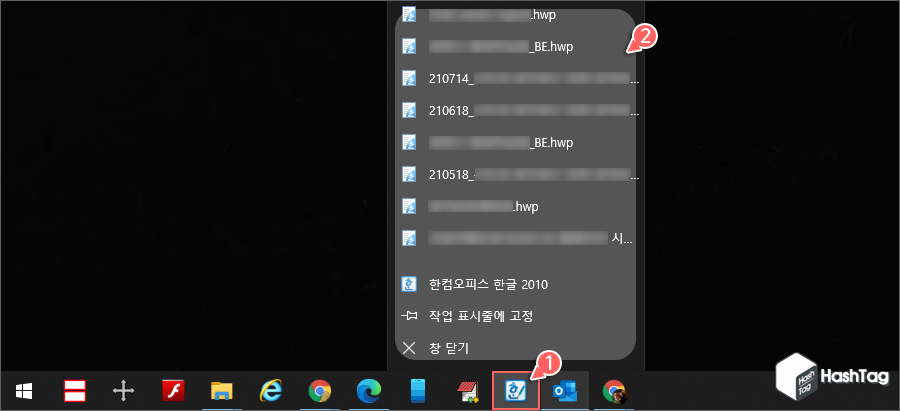Launch Microsoft Edge from the taskbar
The height and width of the screenshot is (411, 900).
click(369, 391)
